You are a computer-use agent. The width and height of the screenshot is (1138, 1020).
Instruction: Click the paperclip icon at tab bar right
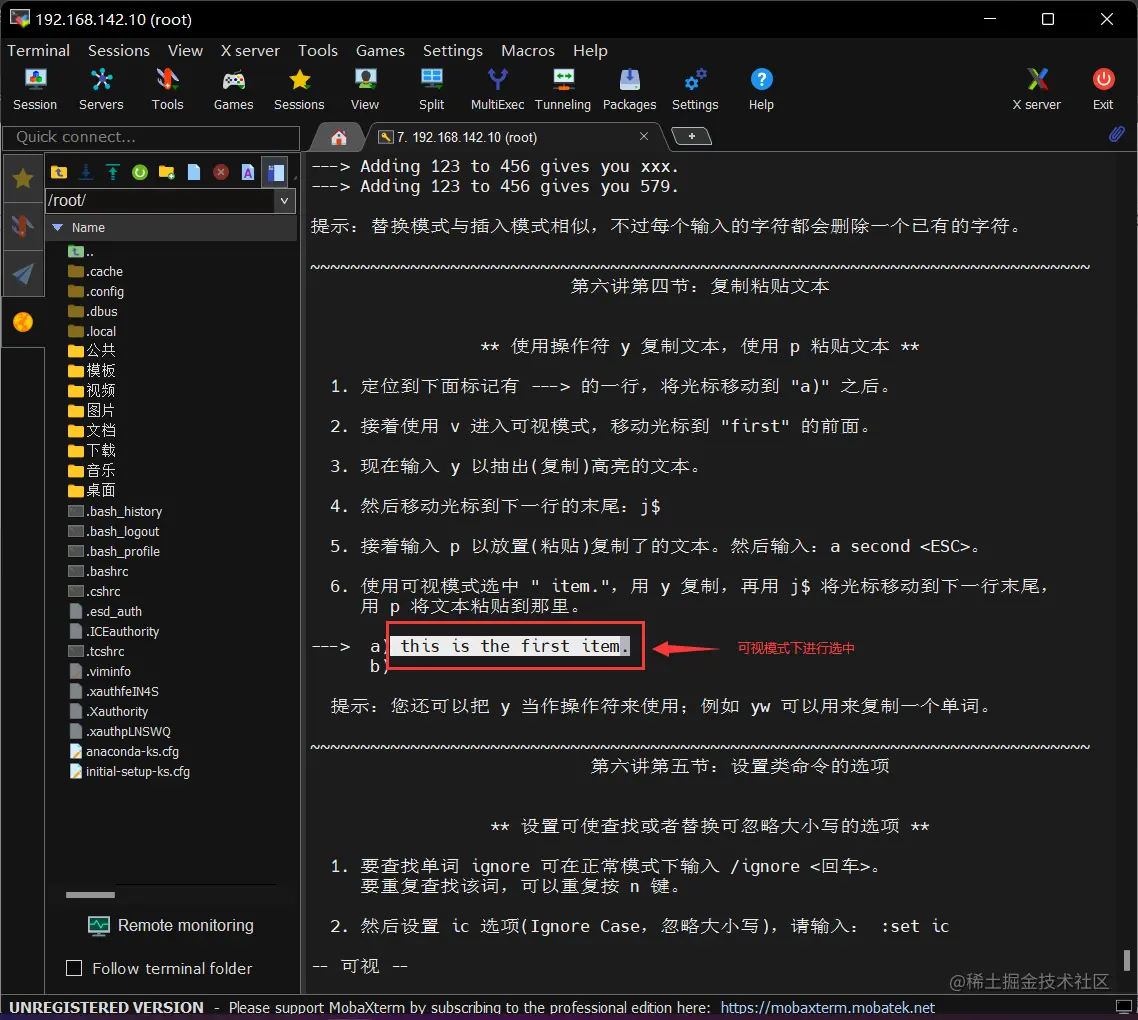(1116, 134)
